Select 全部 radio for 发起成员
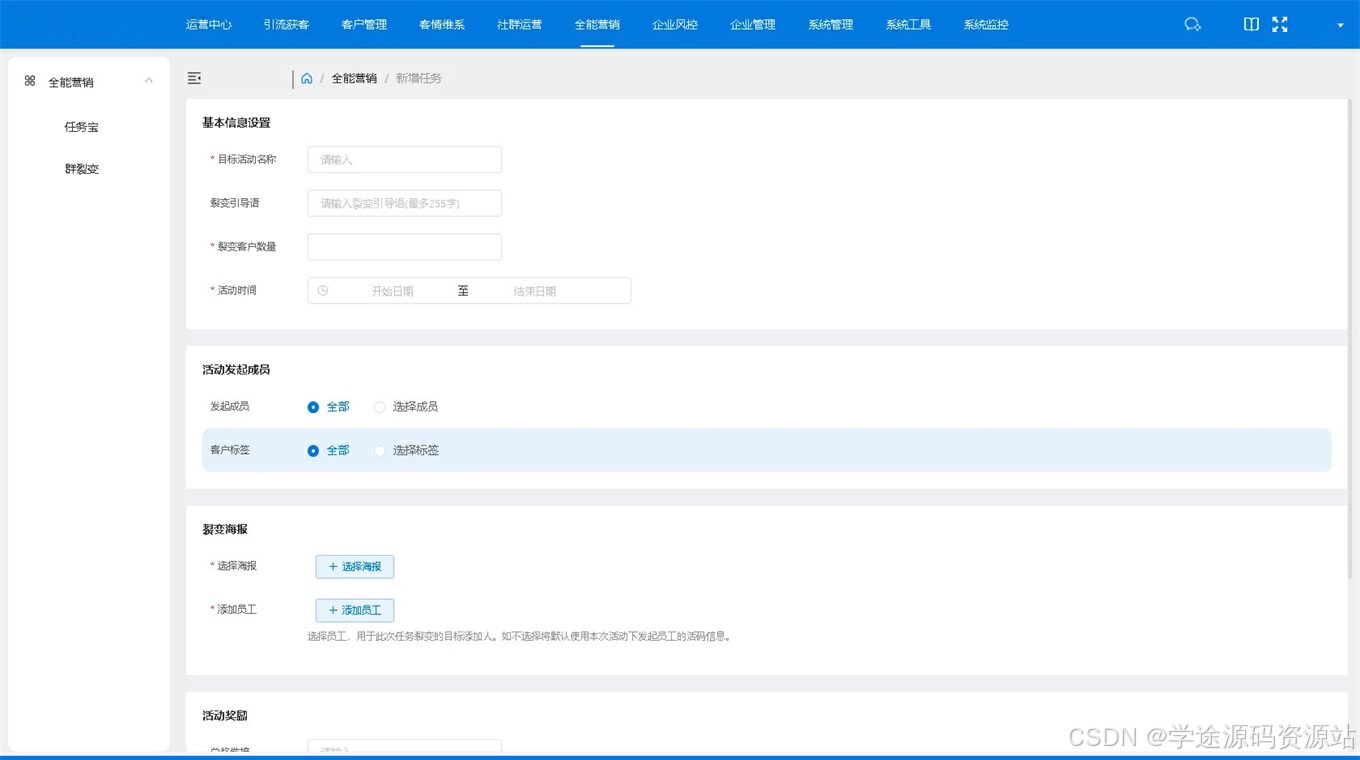The height and width of the screenshot is (760, 1360). [x=328, y=407]
